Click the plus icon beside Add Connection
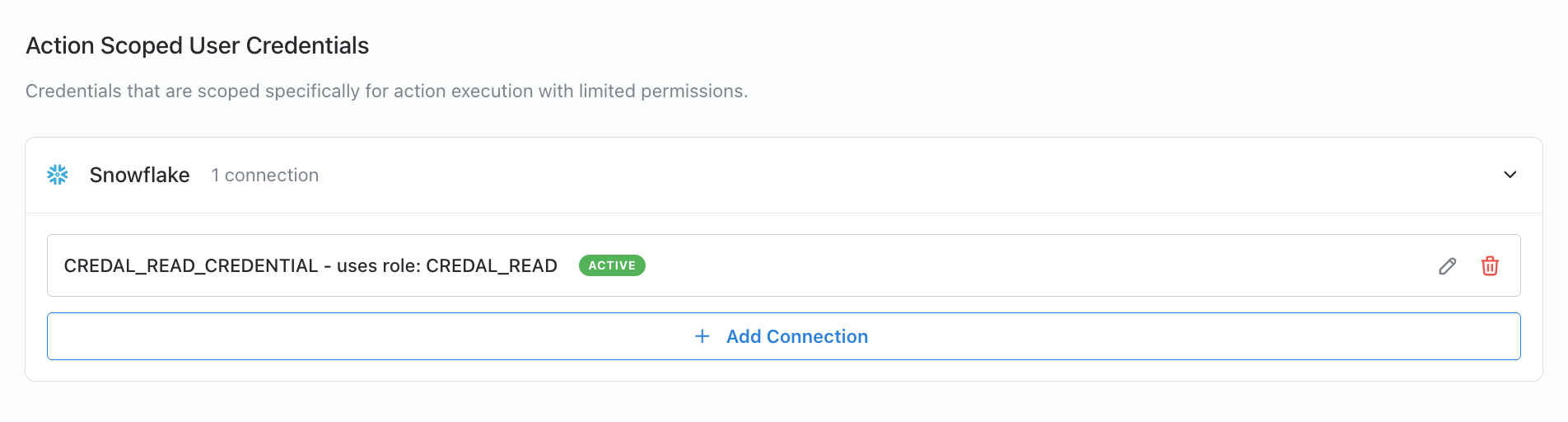This screenshot has width=1568, height=422. [x=702, y=336]
